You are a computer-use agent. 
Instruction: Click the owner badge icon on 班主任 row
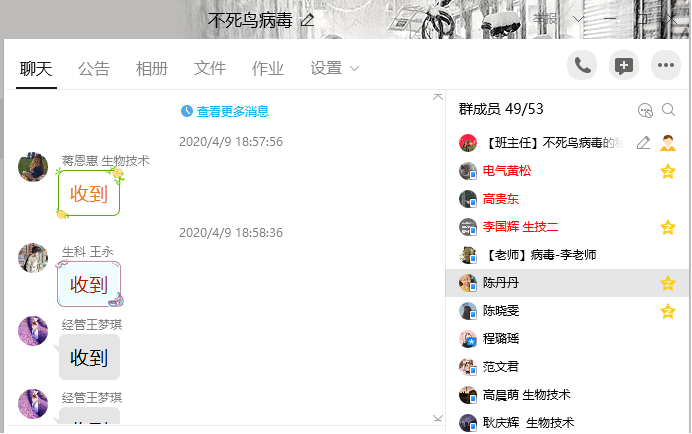tap(667, 143)
